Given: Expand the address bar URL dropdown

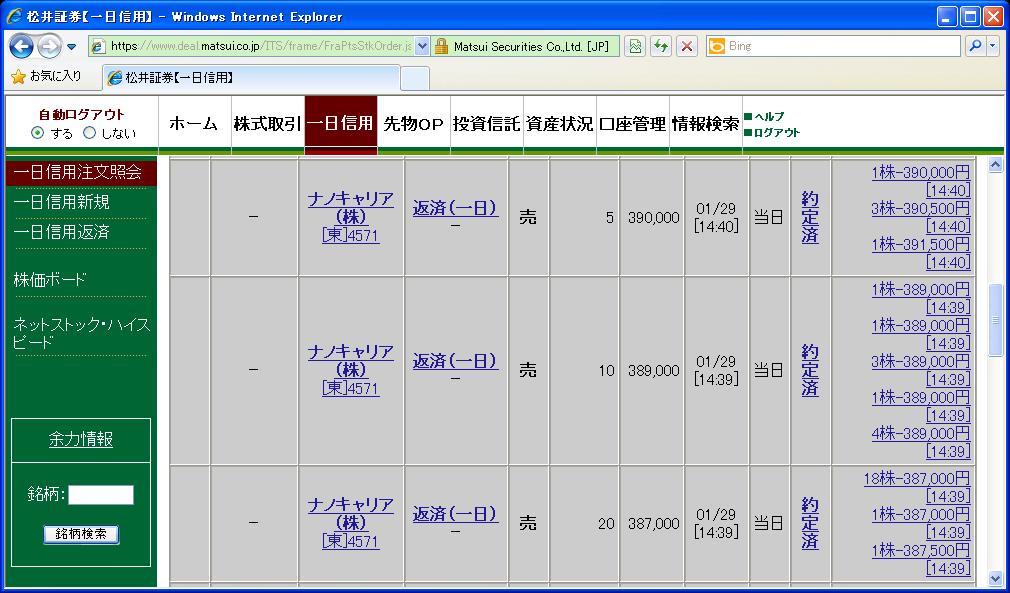Looking at the screenshot, I should (x=422, y=46).
